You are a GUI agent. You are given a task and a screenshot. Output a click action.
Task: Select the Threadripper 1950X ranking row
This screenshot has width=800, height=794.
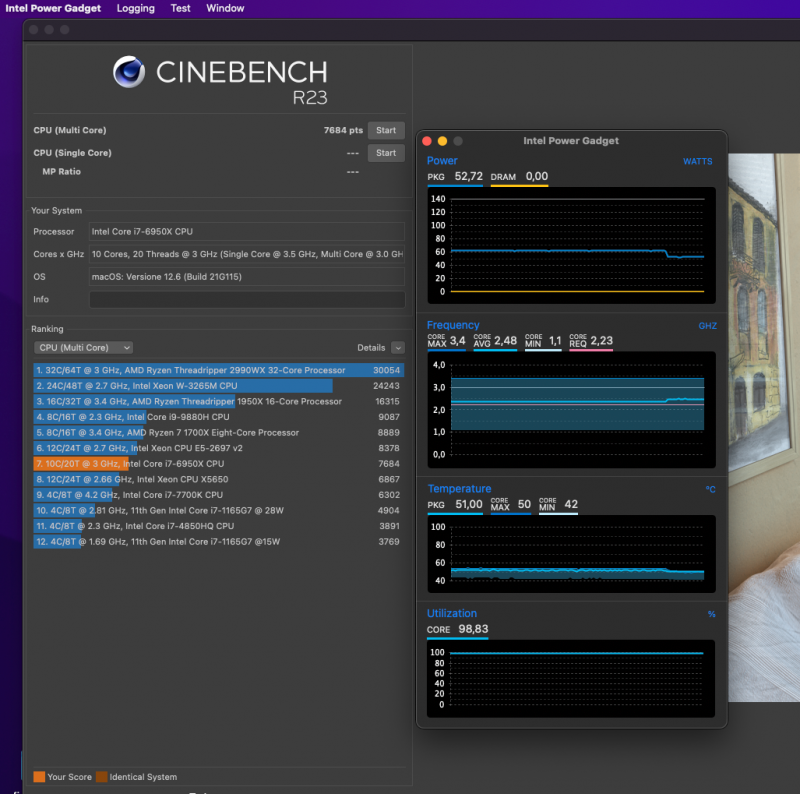point(218,401)
